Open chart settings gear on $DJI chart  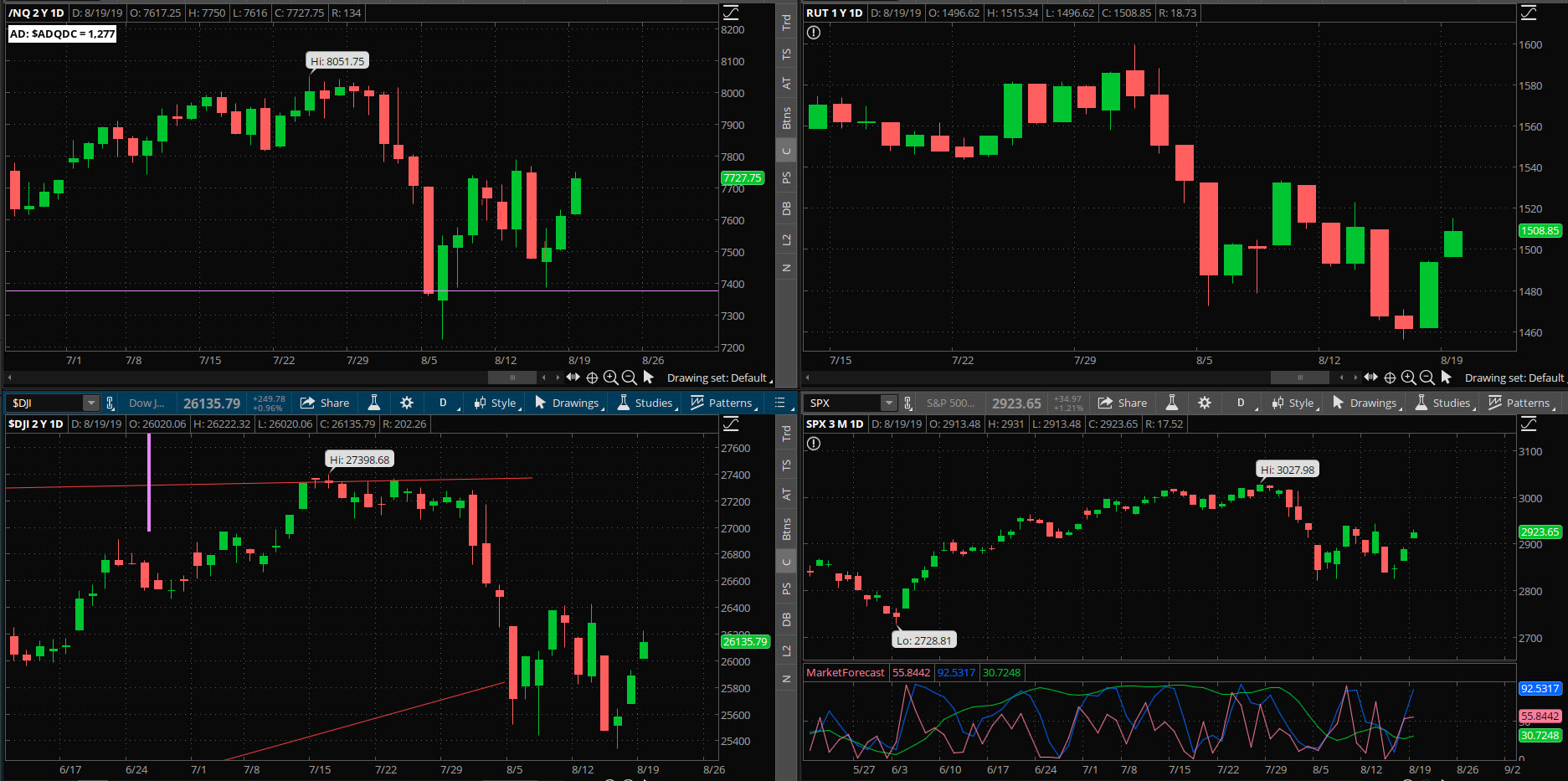tap(407, 403)
